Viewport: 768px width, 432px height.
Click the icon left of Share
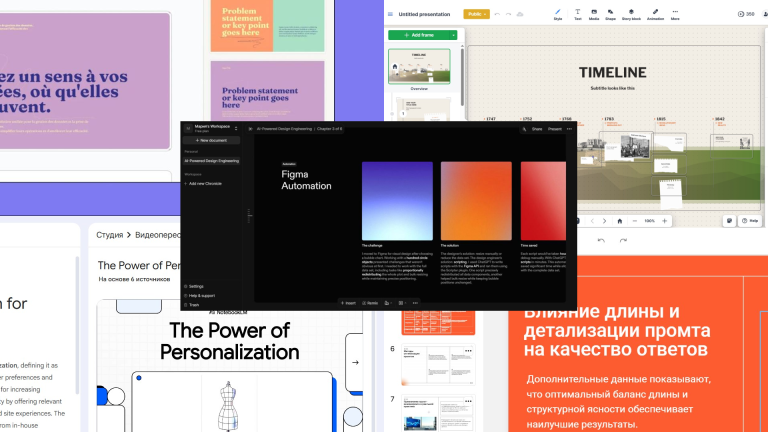coord(524,129)
